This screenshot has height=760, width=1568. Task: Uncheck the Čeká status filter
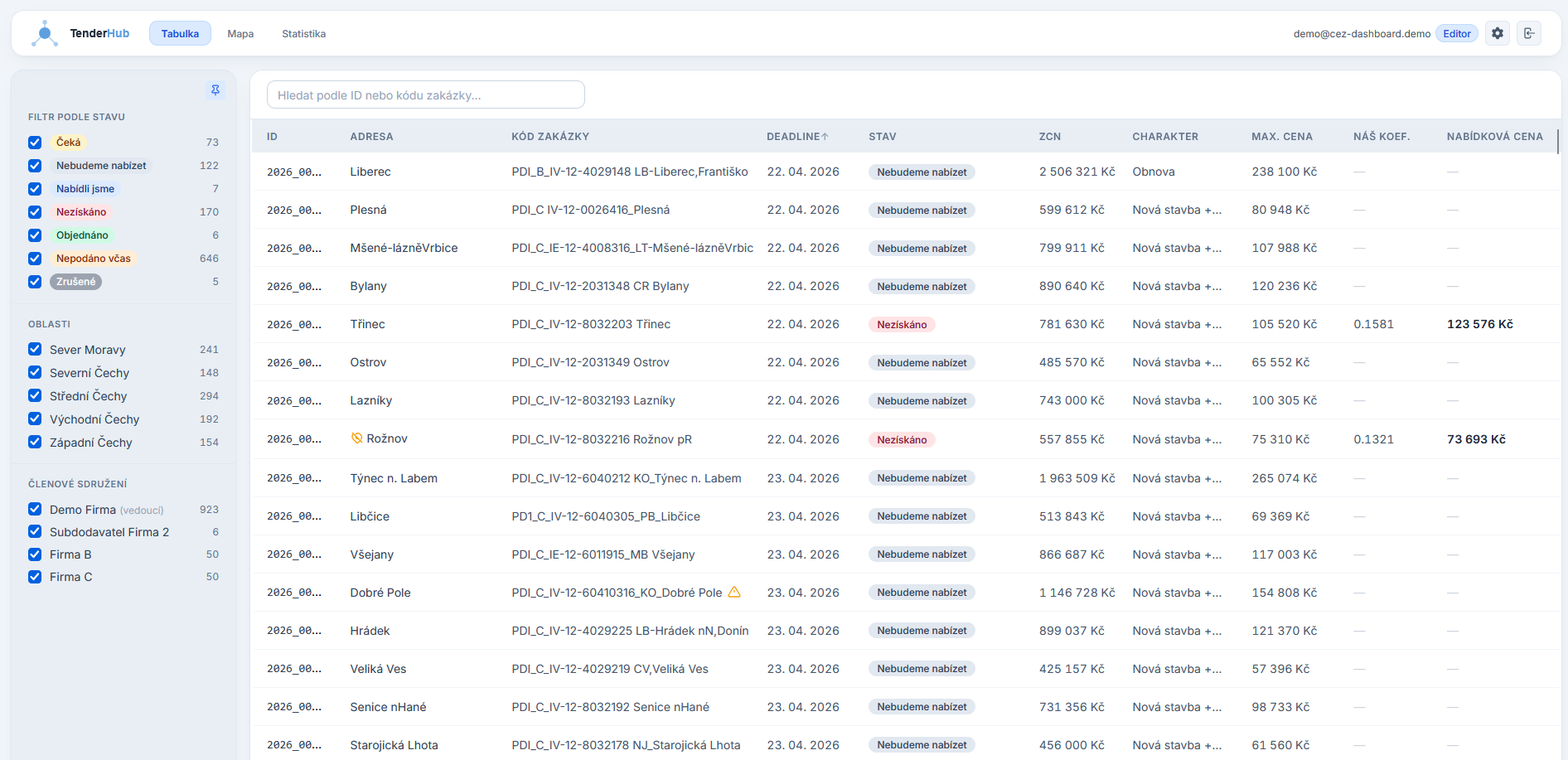click(35, 143)
